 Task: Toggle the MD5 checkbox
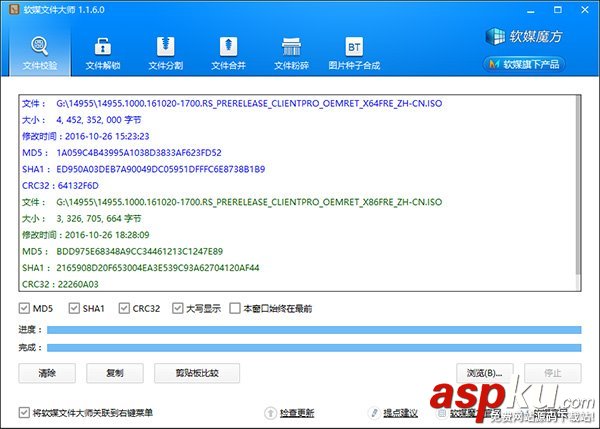(x=24, y=308)
